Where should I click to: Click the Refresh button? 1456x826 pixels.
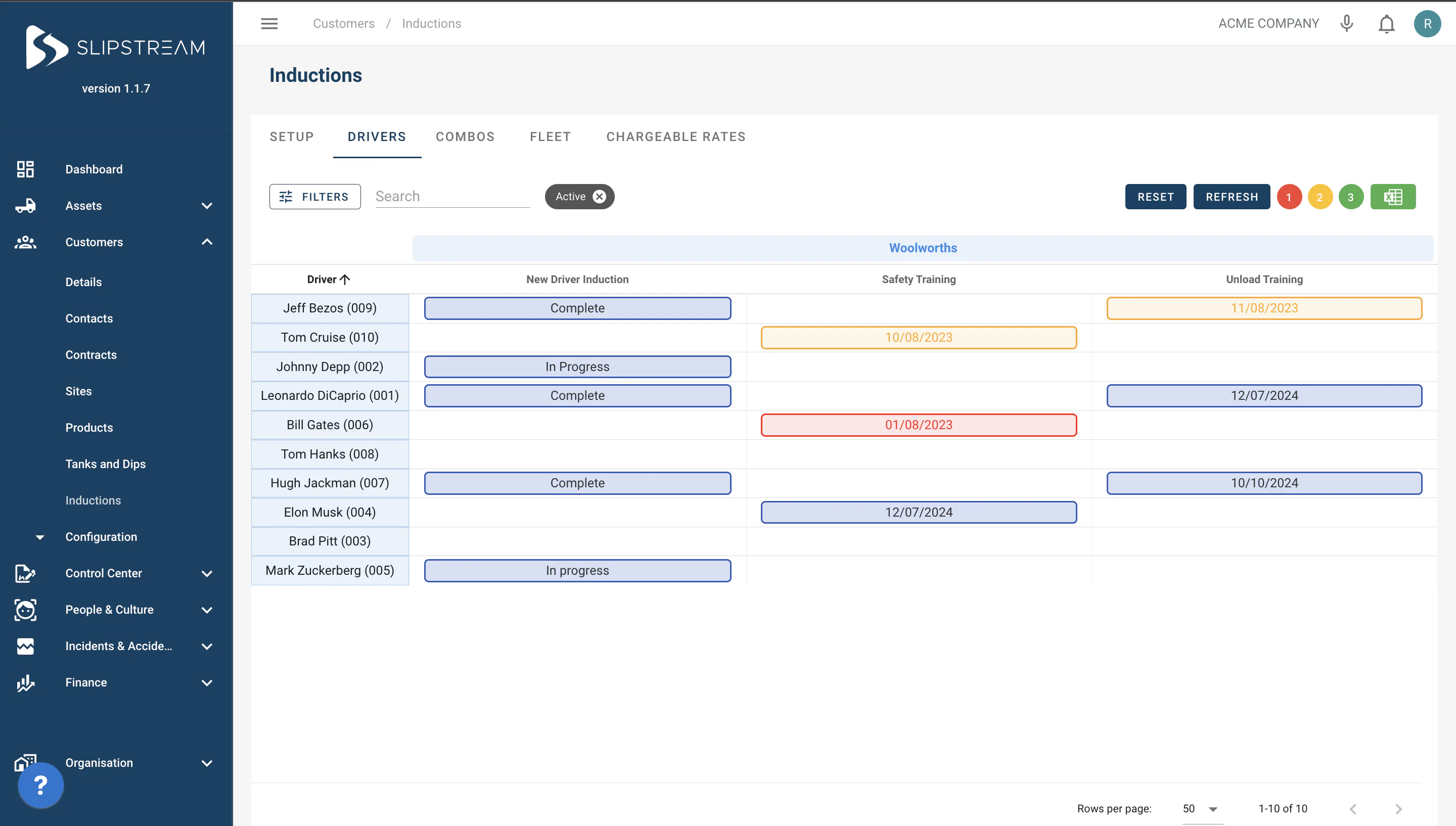click(x=1232, y=197)
